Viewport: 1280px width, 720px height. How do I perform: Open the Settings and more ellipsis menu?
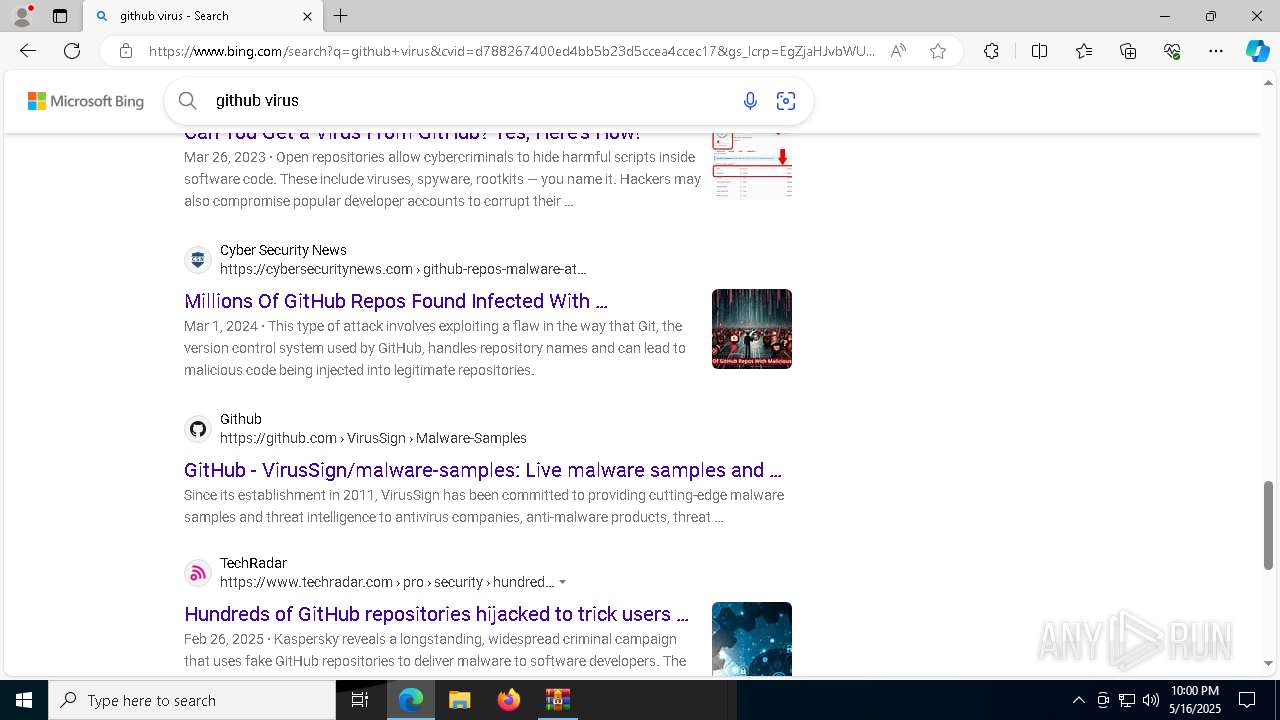coord(1216,51)
